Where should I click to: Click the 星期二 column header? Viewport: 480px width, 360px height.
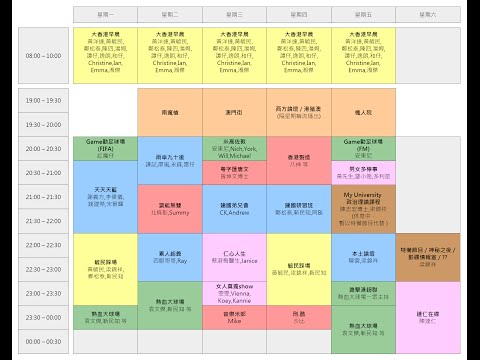click(170, 15)
